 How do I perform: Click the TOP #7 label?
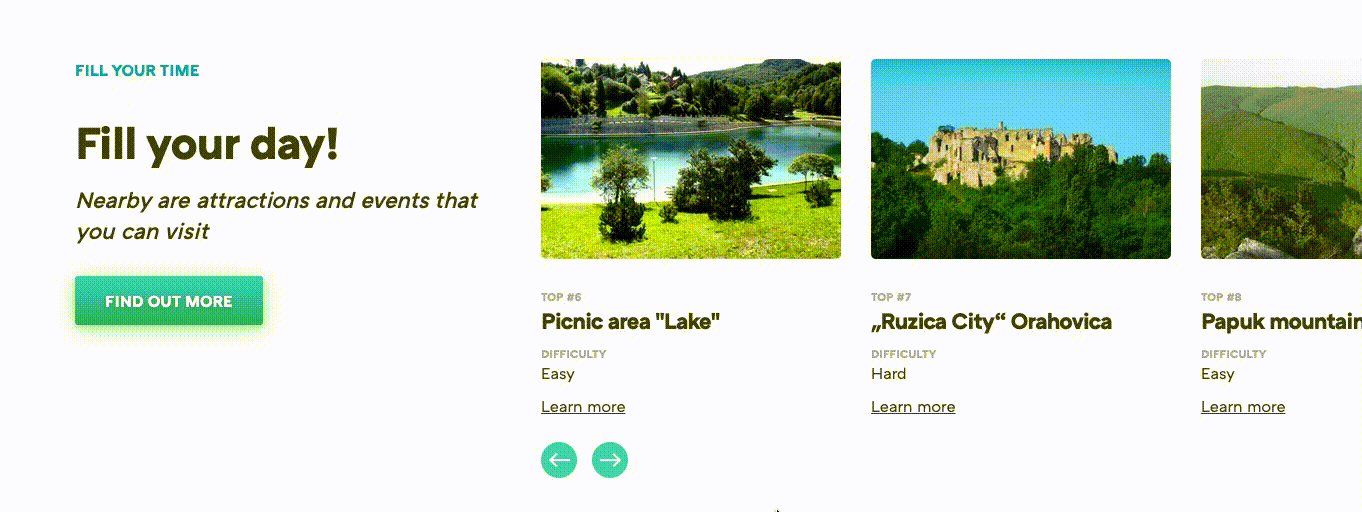[891, 297]
